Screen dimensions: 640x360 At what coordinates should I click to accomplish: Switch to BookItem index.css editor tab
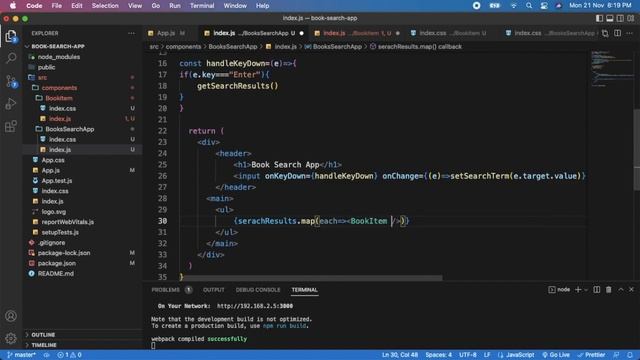pyautogui.click(x=452, y=33)
